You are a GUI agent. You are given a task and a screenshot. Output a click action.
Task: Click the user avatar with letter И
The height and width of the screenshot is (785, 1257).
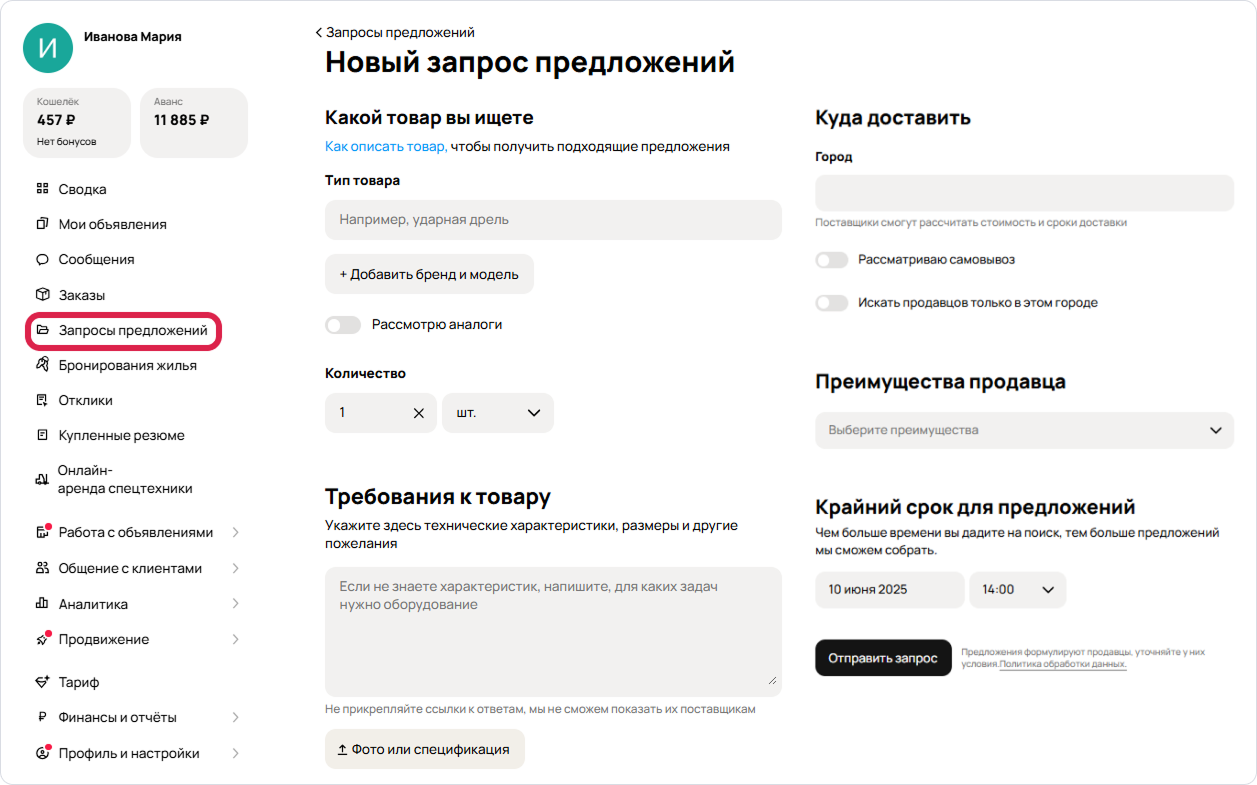point(48,48)
